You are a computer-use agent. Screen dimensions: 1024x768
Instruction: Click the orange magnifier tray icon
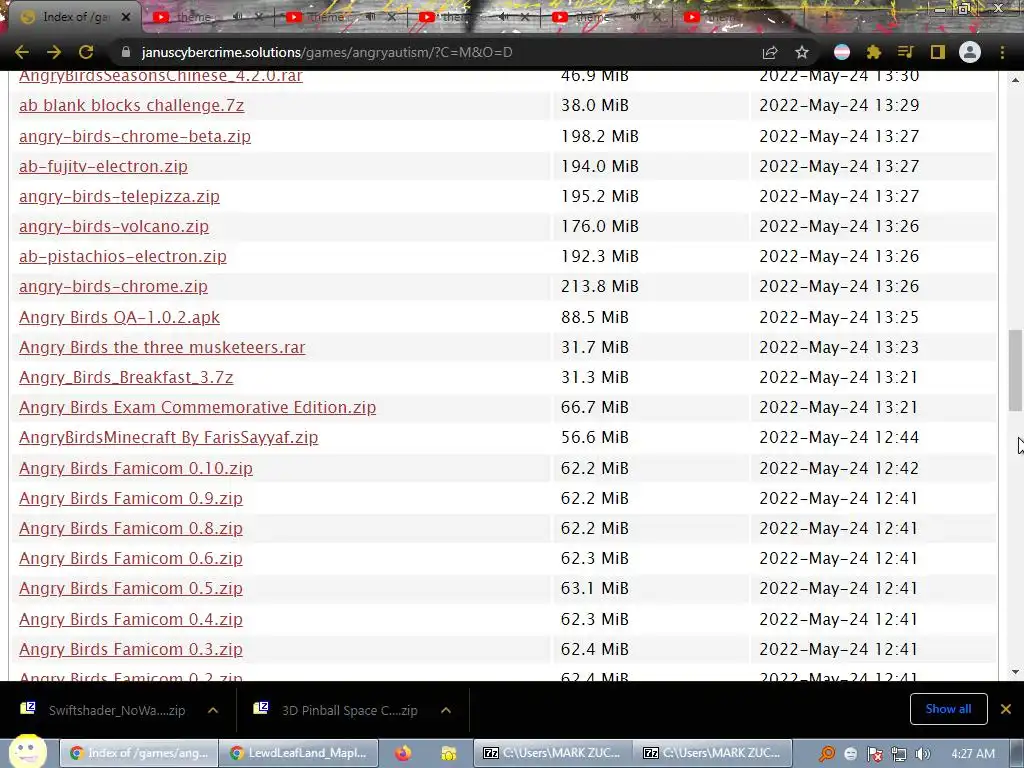coord(827,754)
